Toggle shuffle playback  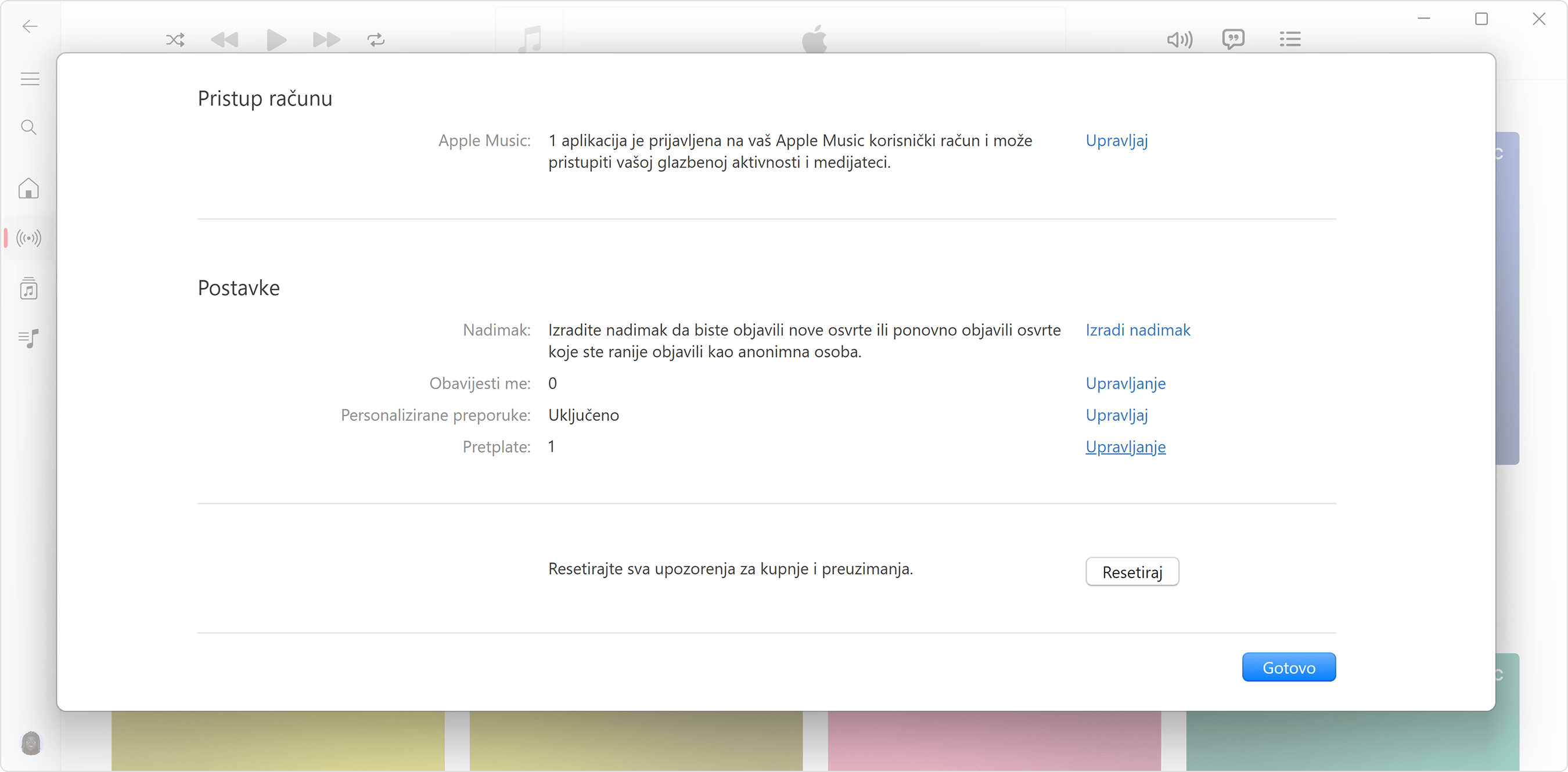click(175, 39)
